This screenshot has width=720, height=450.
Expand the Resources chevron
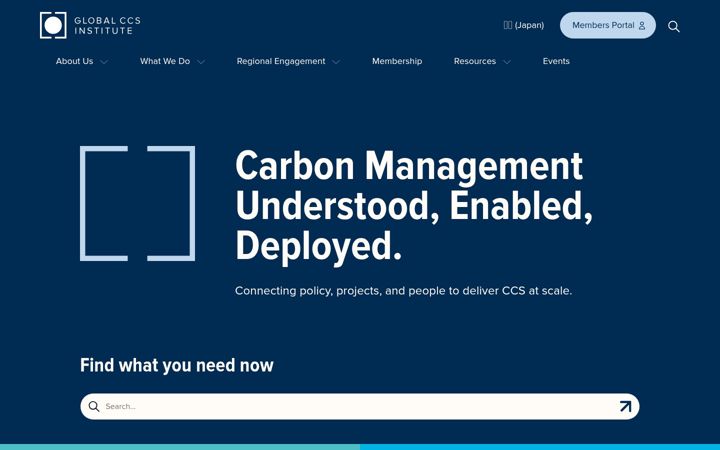point(507,62)
